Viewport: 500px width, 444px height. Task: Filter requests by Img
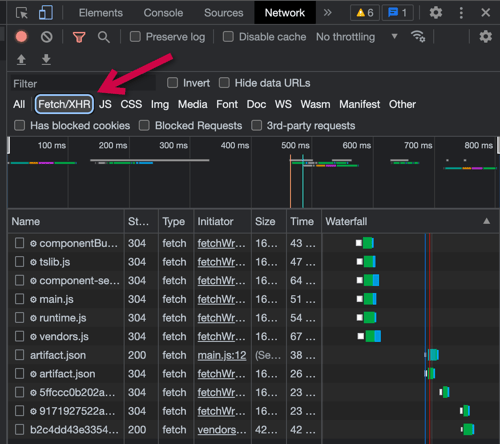pyautogui.click(x=160, y=105)
